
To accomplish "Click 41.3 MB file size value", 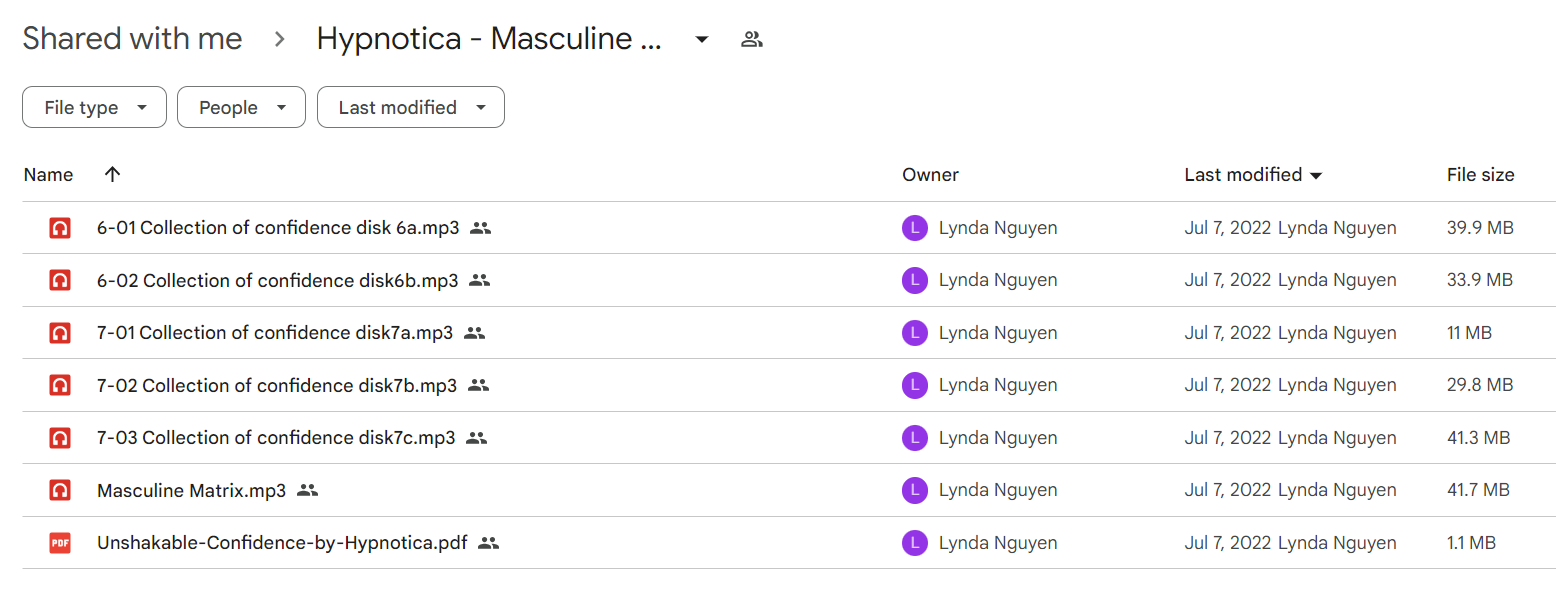I will point(1478,438).
